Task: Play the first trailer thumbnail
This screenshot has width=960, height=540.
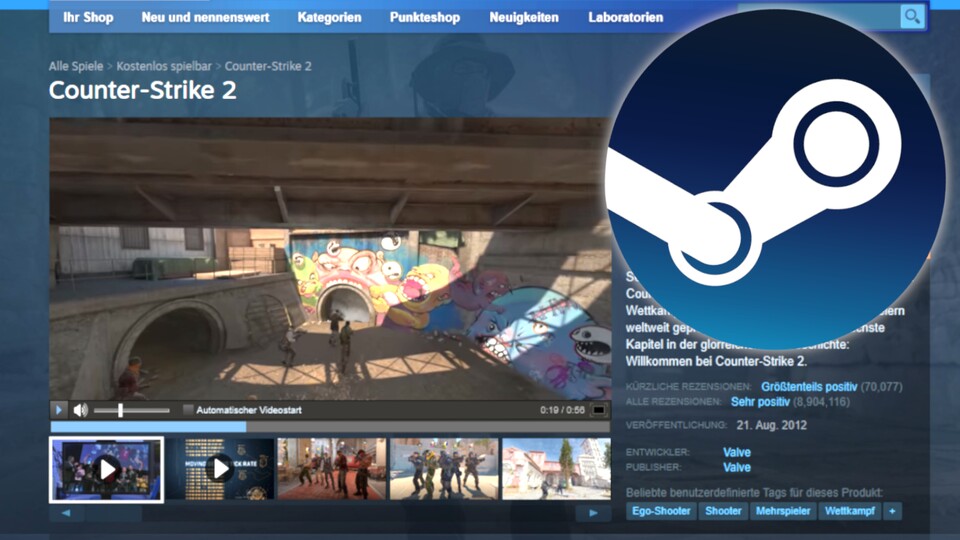Action: pos(106,469)
